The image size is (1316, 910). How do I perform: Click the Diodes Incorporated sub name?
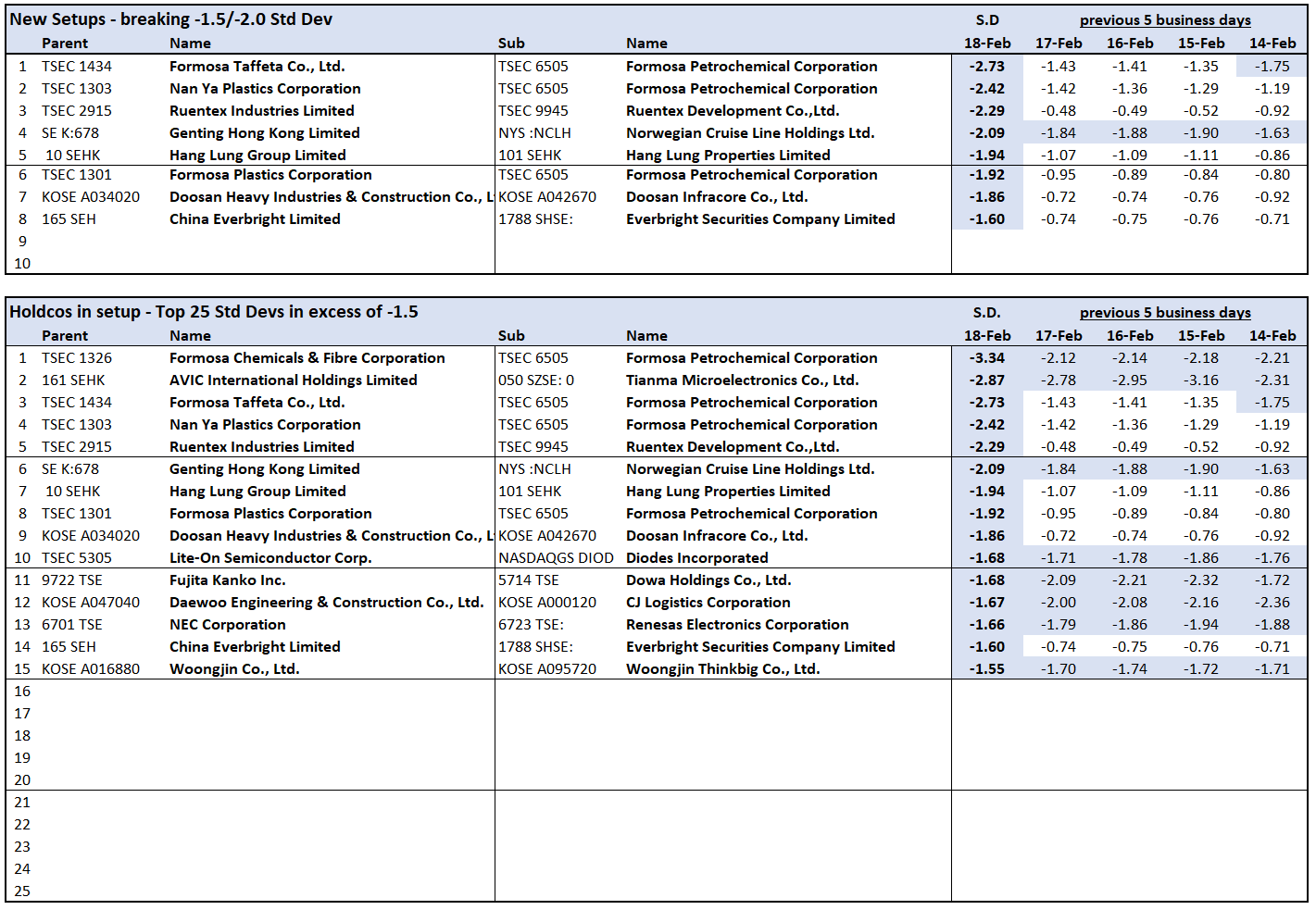coord(696,558)
